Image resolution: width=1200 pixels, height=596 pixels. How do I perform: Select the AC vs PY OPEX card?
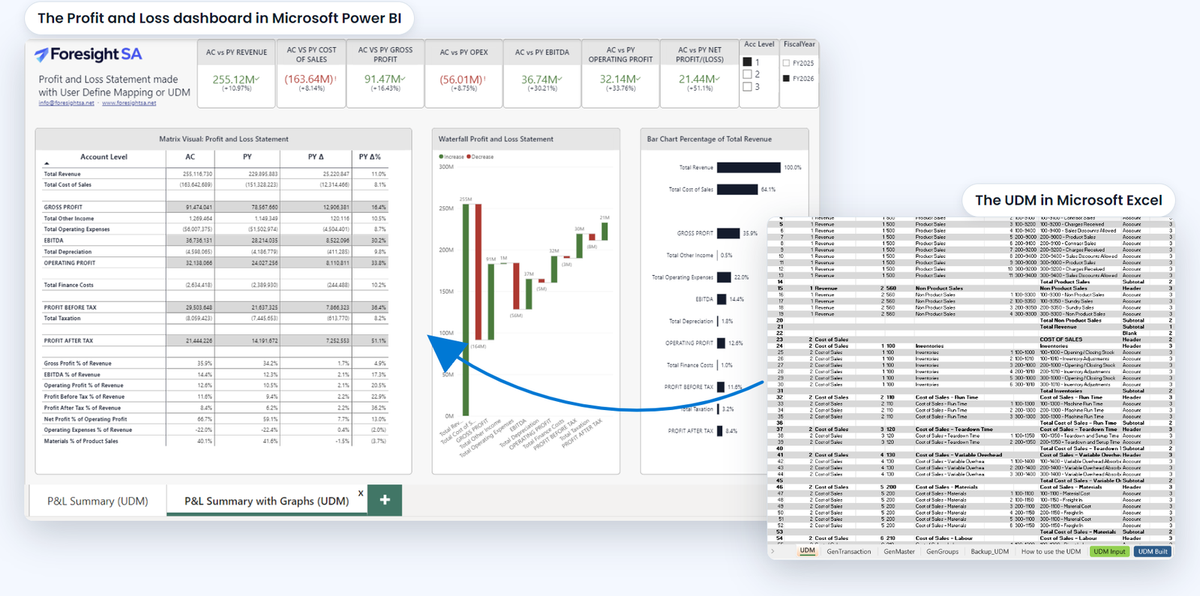click(x=462, y=73)
